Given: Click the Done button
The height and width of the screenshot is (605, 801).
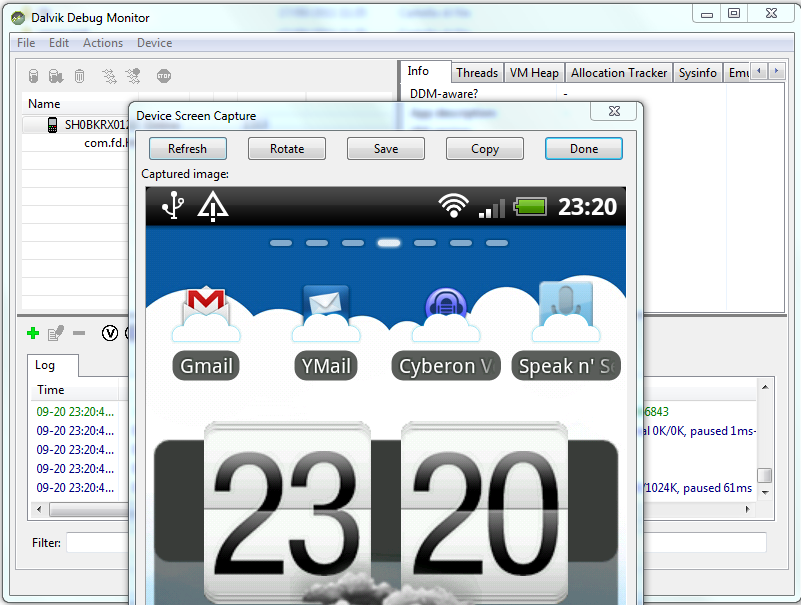Looking at the screenshot, I should [x=584, y=149].
